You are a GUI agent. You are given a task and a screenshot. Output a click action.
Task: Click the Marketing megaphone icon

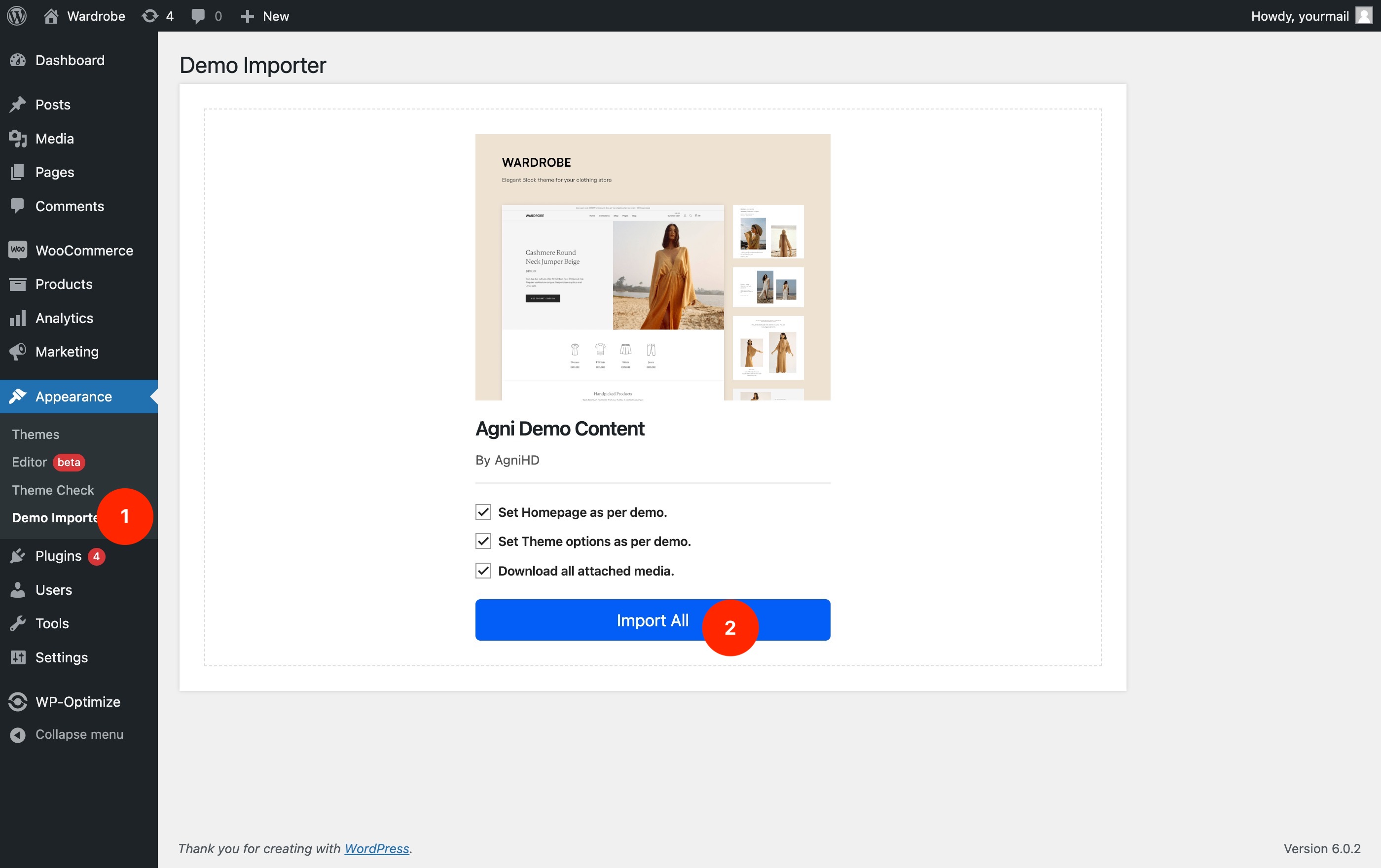pos(17,352)
